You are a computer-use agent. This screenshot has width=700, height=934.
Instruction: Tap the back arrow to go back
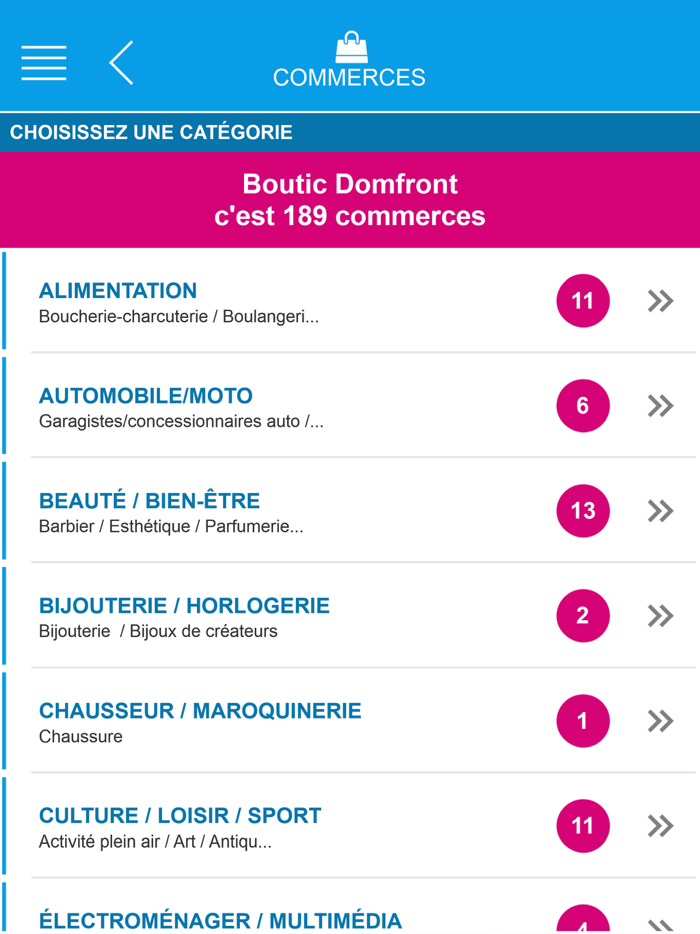(120, 62)
